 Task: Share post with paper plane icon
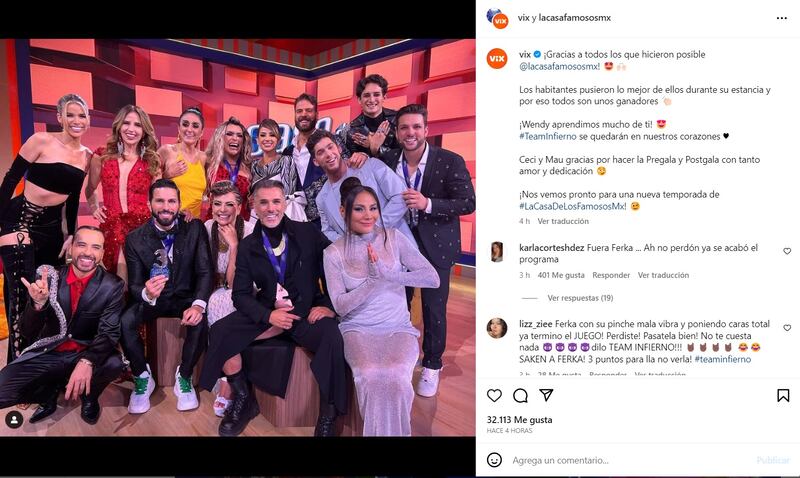click(546, 395)
